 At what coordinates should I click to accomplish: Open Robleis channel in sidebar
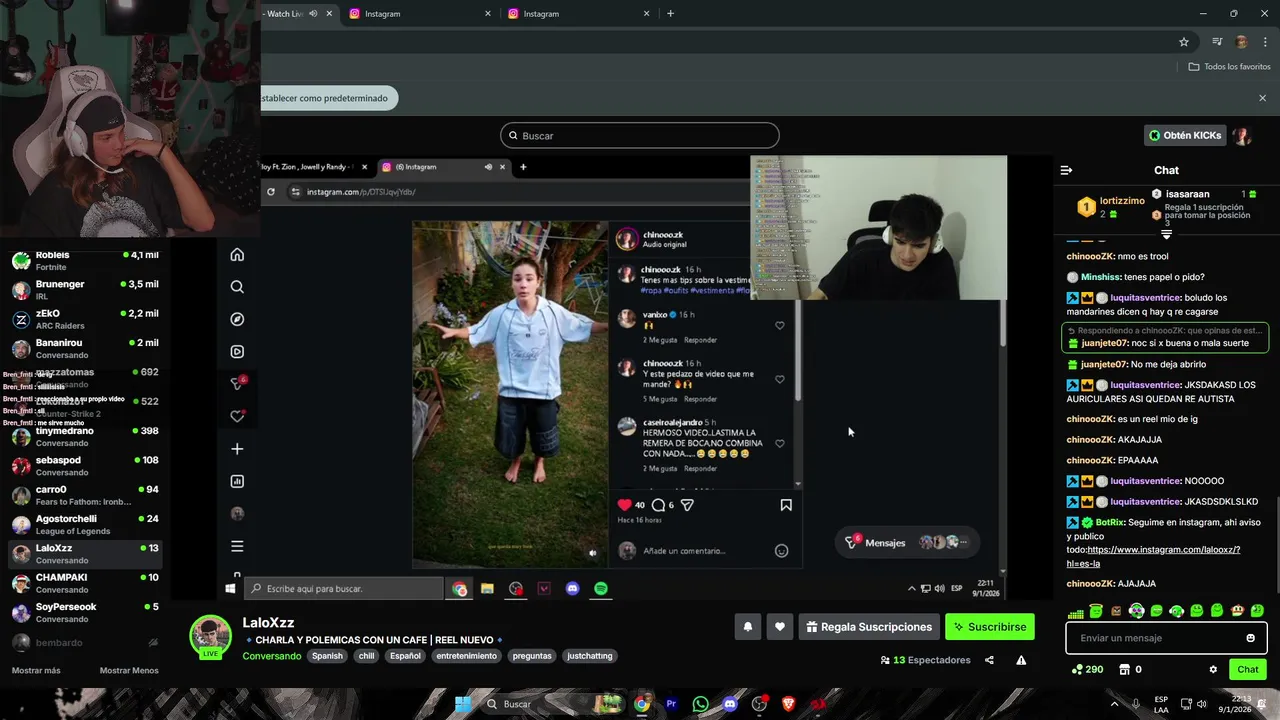click(85, 261)
